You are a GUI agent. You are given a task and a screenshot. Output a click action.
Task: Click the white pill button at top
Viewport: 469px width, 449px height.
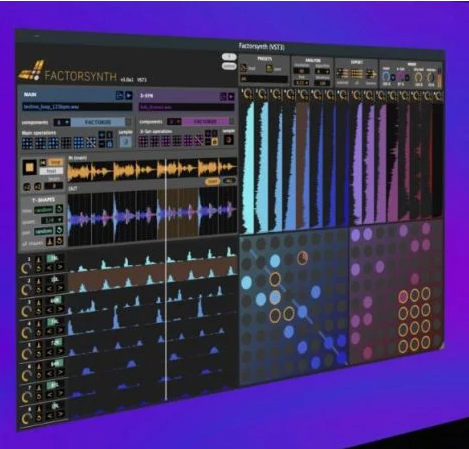click(x=229, y=57)
